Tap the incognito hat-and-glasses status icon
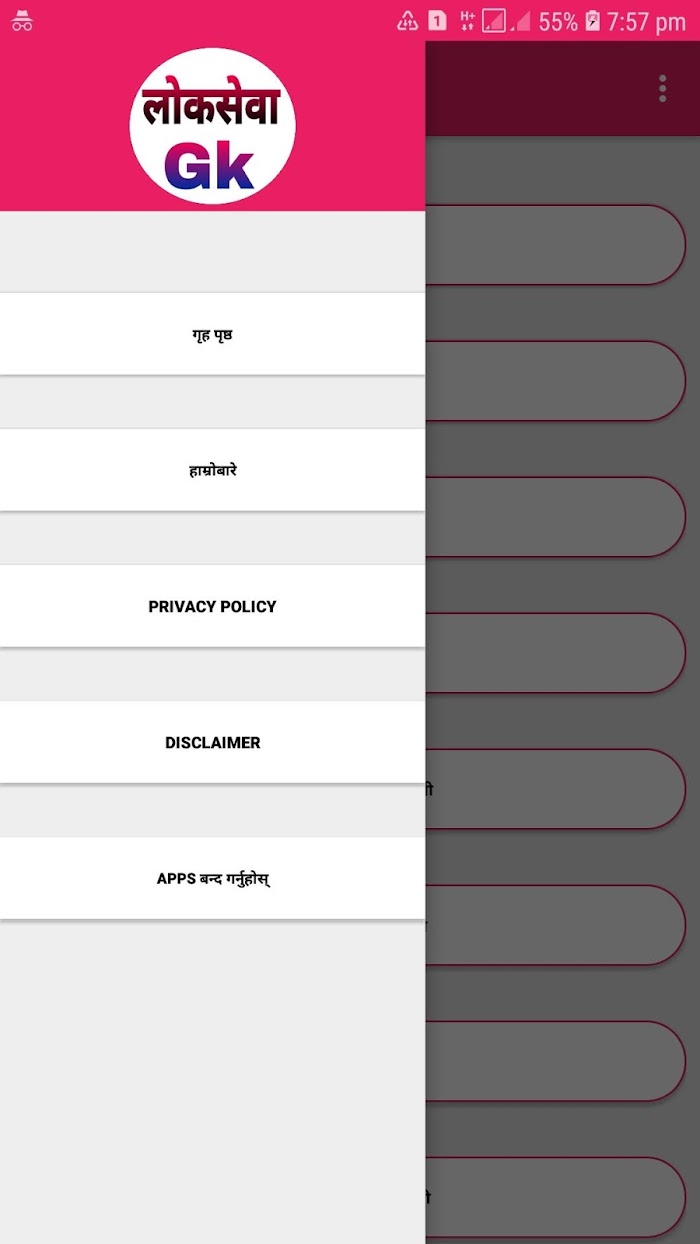The width and height of the screenshot is (700, 1244). click(x=22, y=21)
